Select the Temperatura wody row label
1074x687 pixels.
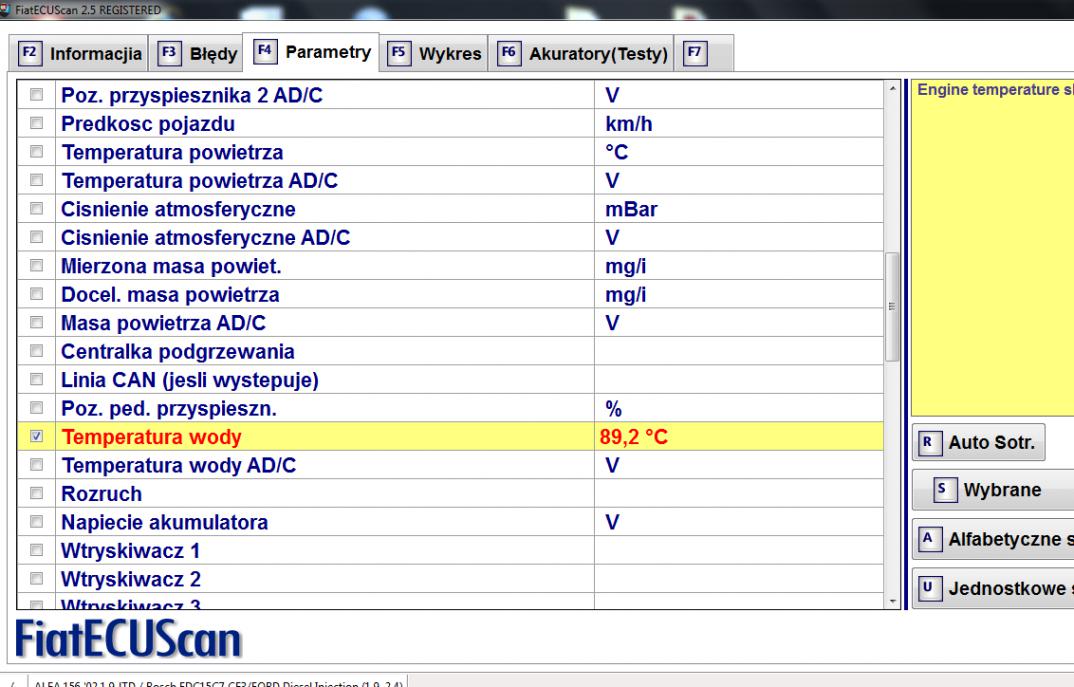tap(151, 437)
